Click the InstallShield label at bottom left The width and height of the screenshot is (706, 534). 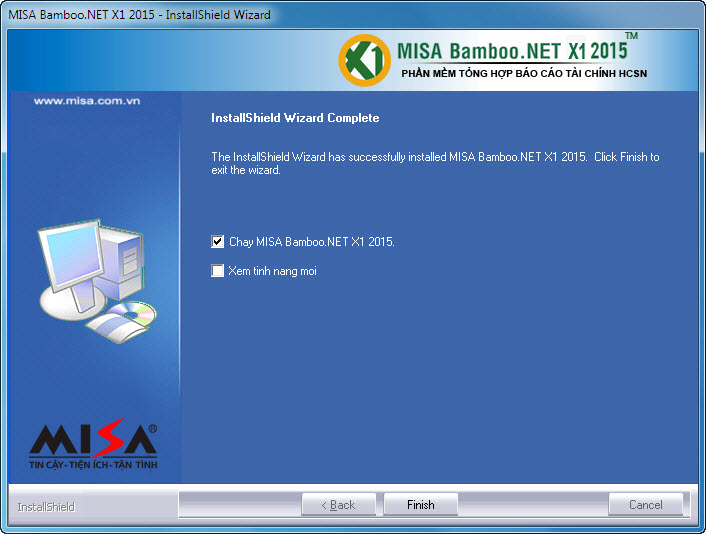[x=46, y=507]
